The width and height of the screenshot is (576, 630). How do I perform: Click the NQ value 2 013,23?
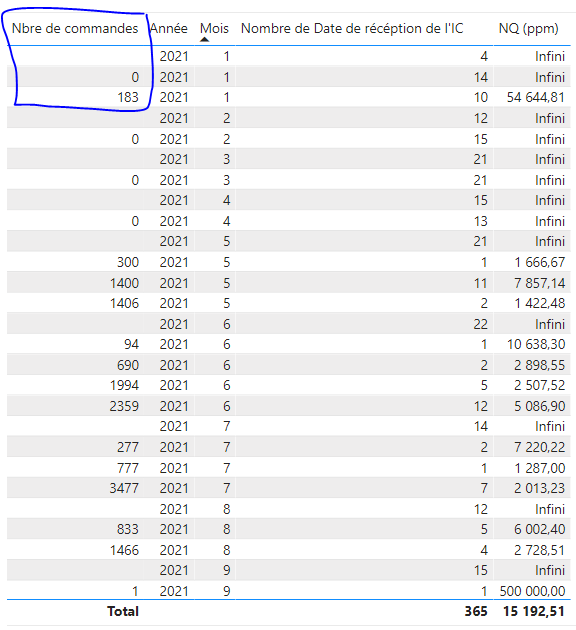pyautogui.click(x=539, y=488)
